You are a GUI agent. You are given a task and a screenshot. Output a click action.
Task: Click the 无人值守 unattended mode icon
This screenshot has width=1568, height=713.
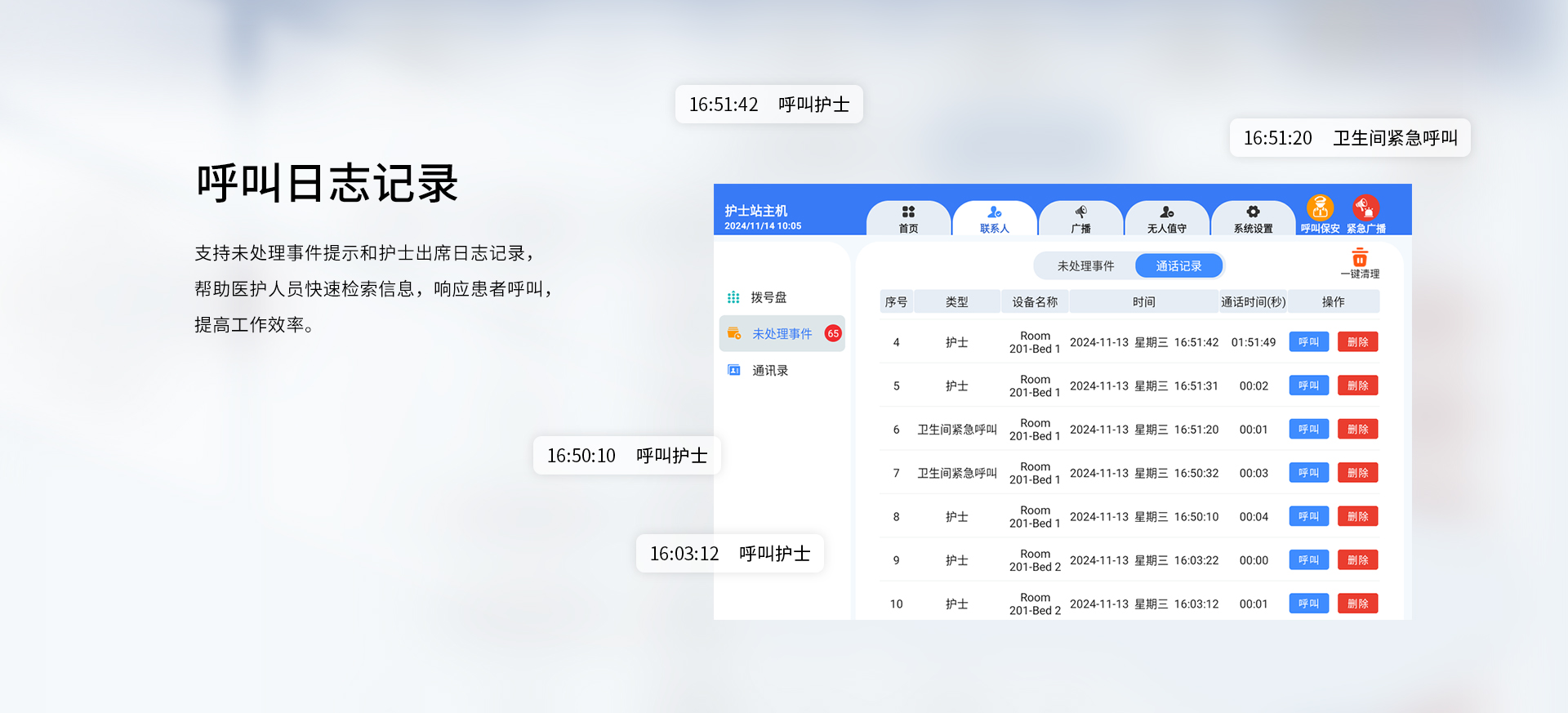1166,213
